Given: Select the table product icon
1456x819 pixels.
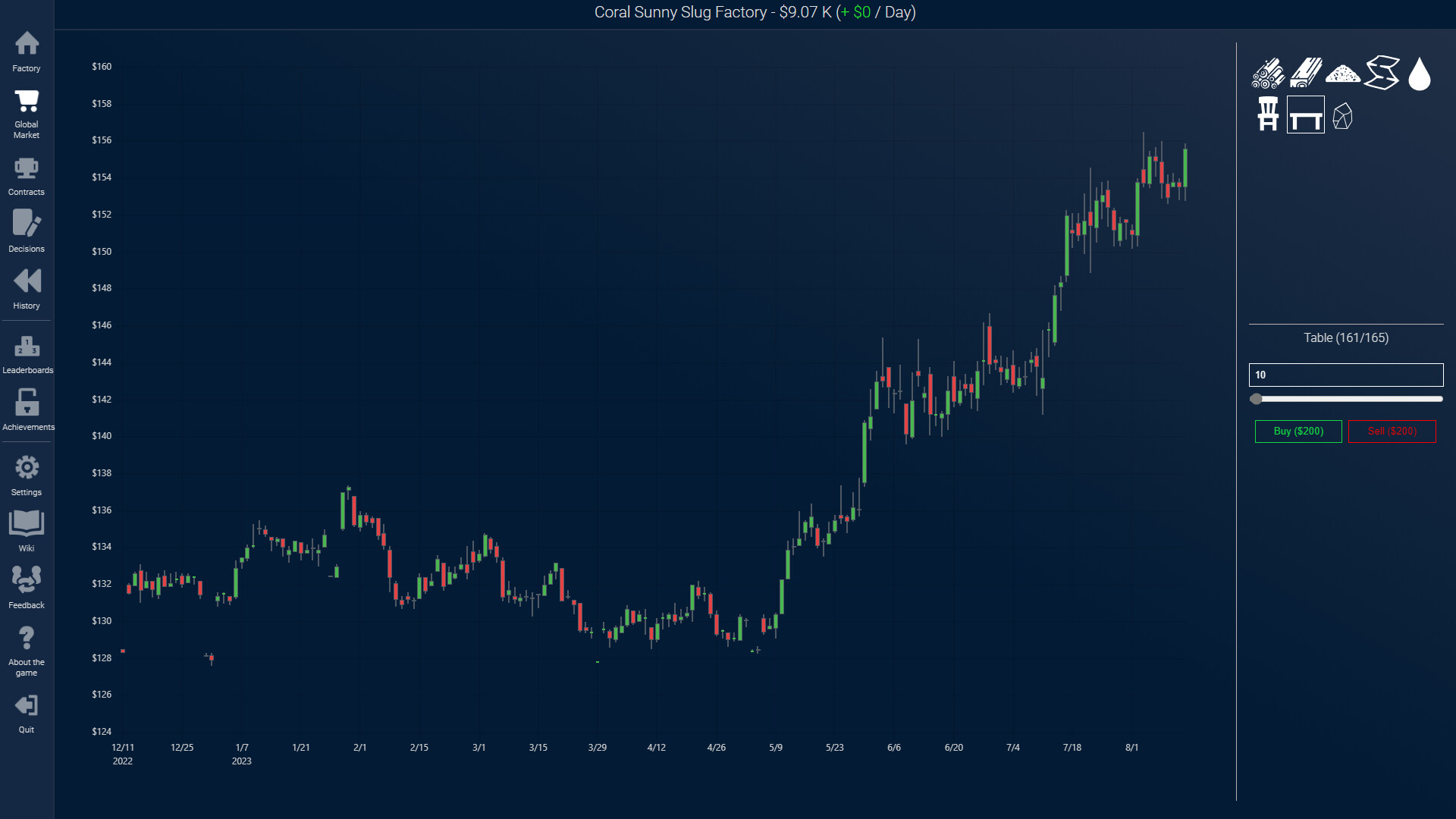Looking at the screenshot, I should pos(1306,115).
